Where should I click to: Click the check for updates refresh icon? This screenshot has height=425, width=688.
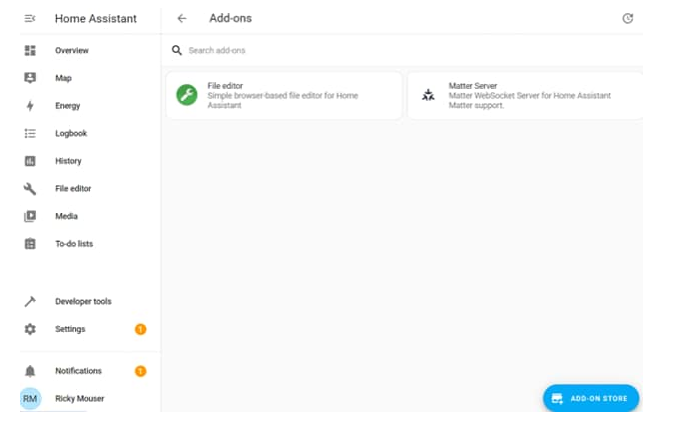pos(628,18)
